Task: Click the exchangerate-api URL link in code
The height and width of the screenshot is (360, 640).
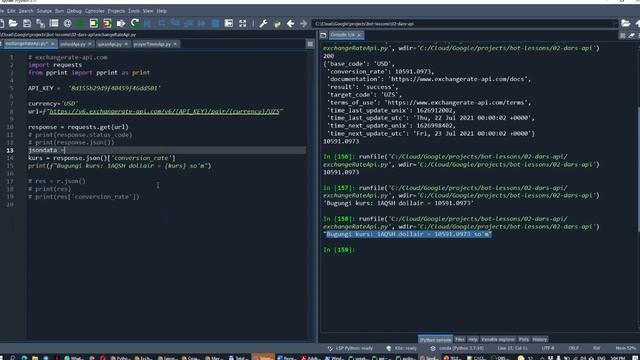Action: (x=164, y=111)
